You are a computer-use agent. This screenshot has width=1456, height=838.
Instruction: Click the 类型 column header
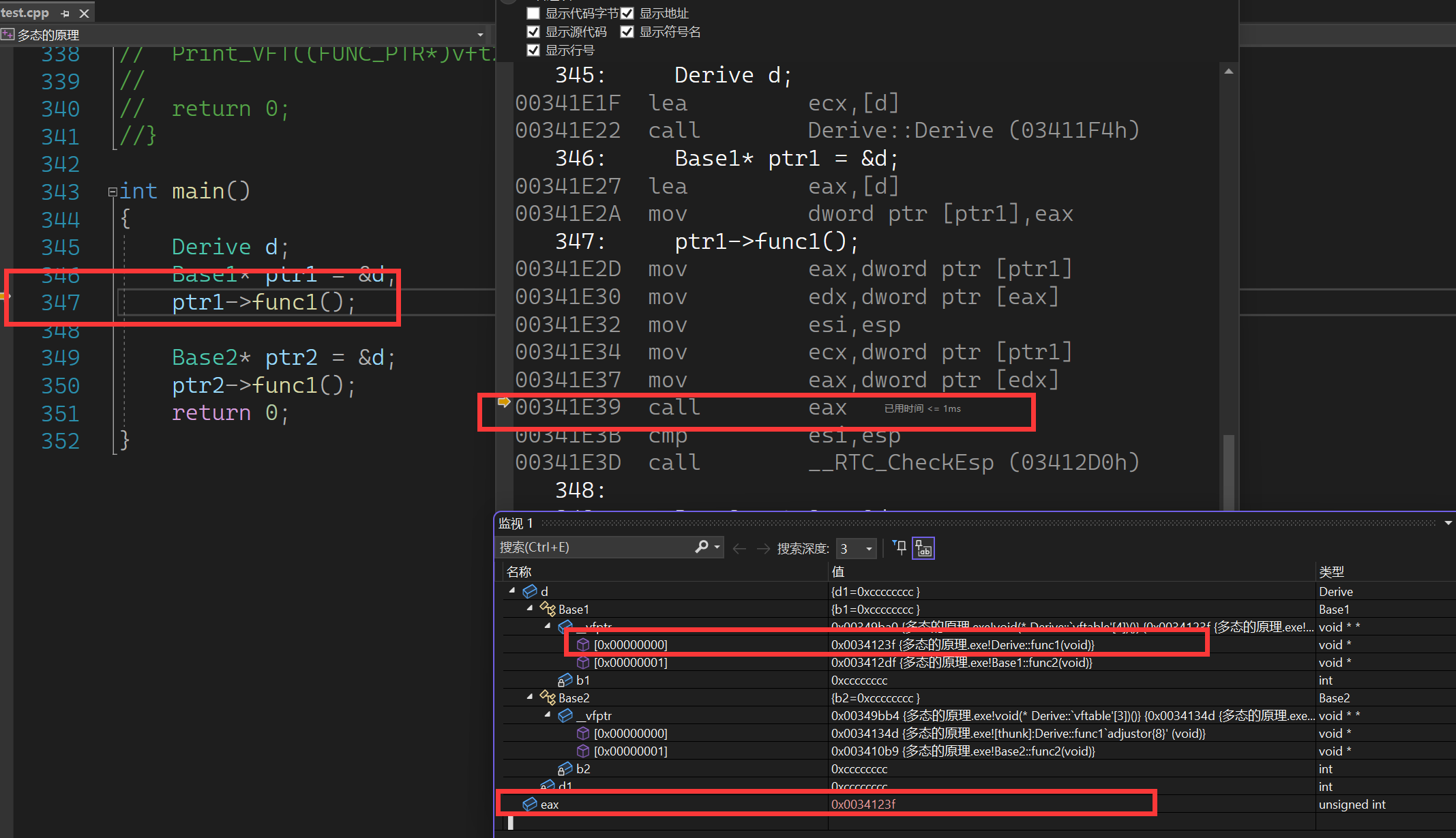1331,571
